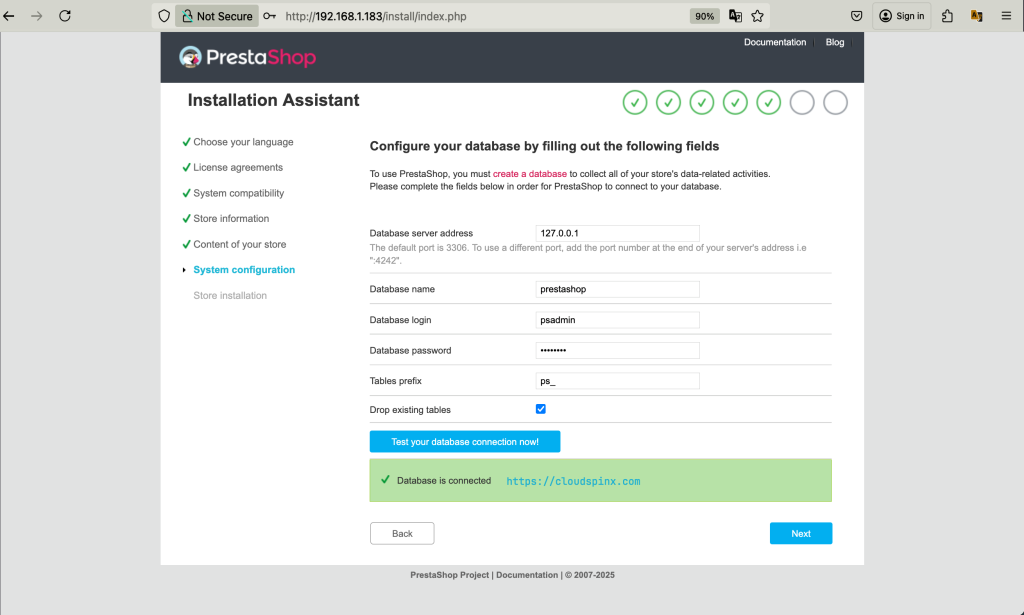Click the saved password key icon

pyautogui.click(x=269, y=16)
